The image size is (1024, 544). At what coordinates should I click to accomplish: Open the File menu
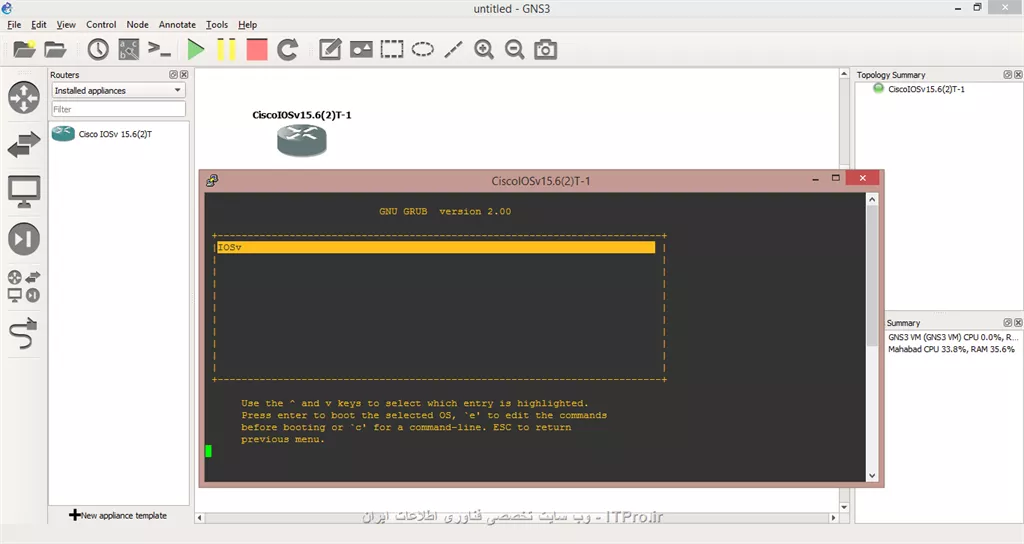click(x=14, y=25)
